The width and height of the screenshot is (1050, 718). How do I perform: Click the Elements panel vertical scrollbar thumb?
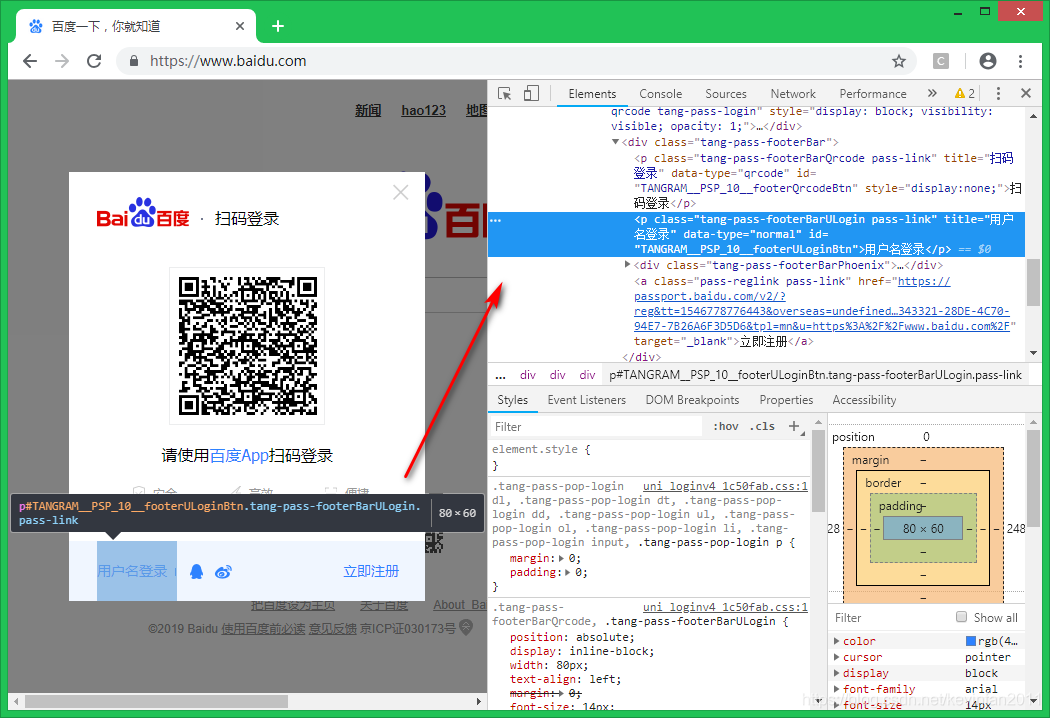click(1033, 281)
